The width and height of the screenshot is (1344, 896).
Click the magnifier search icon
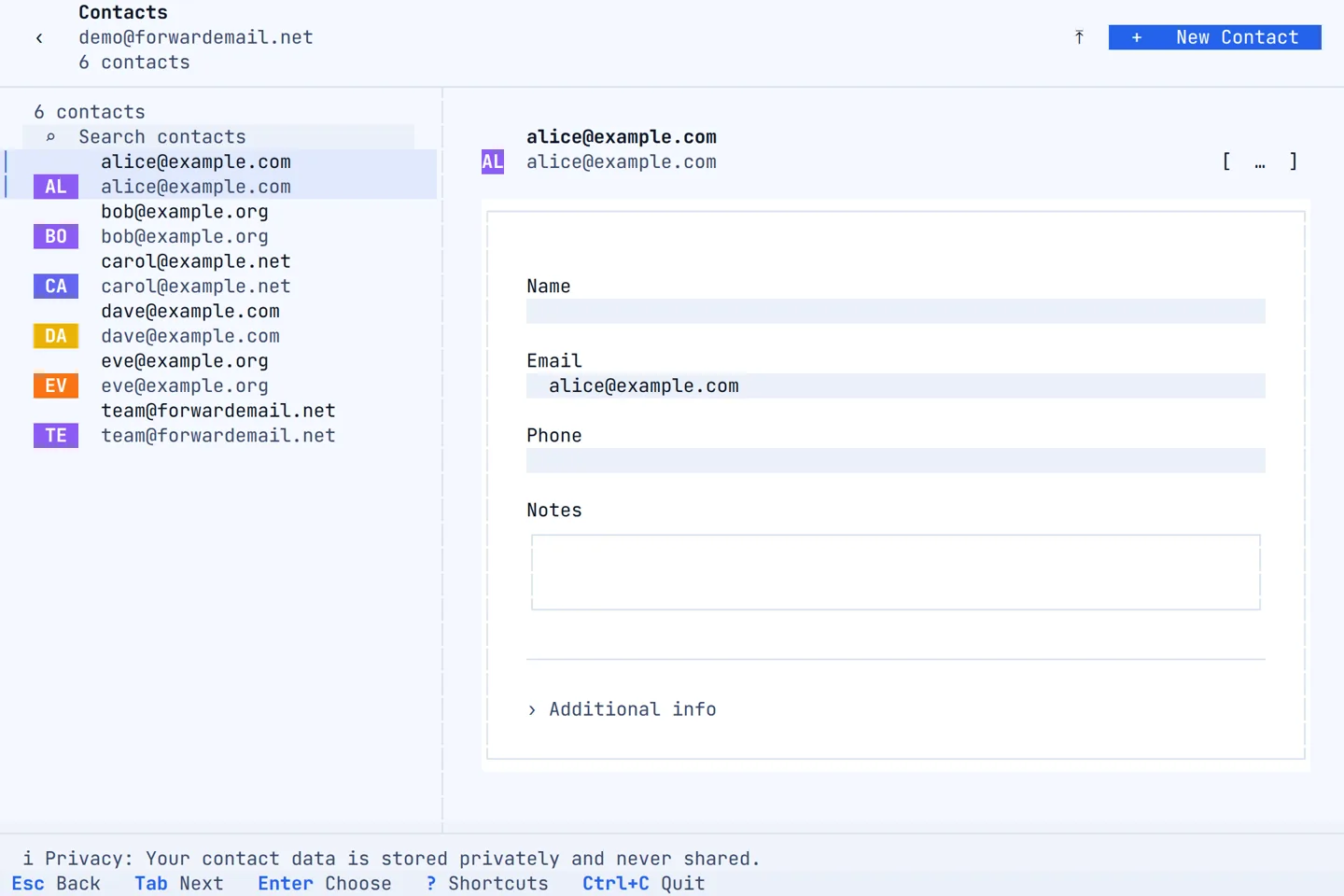[50, 137]
